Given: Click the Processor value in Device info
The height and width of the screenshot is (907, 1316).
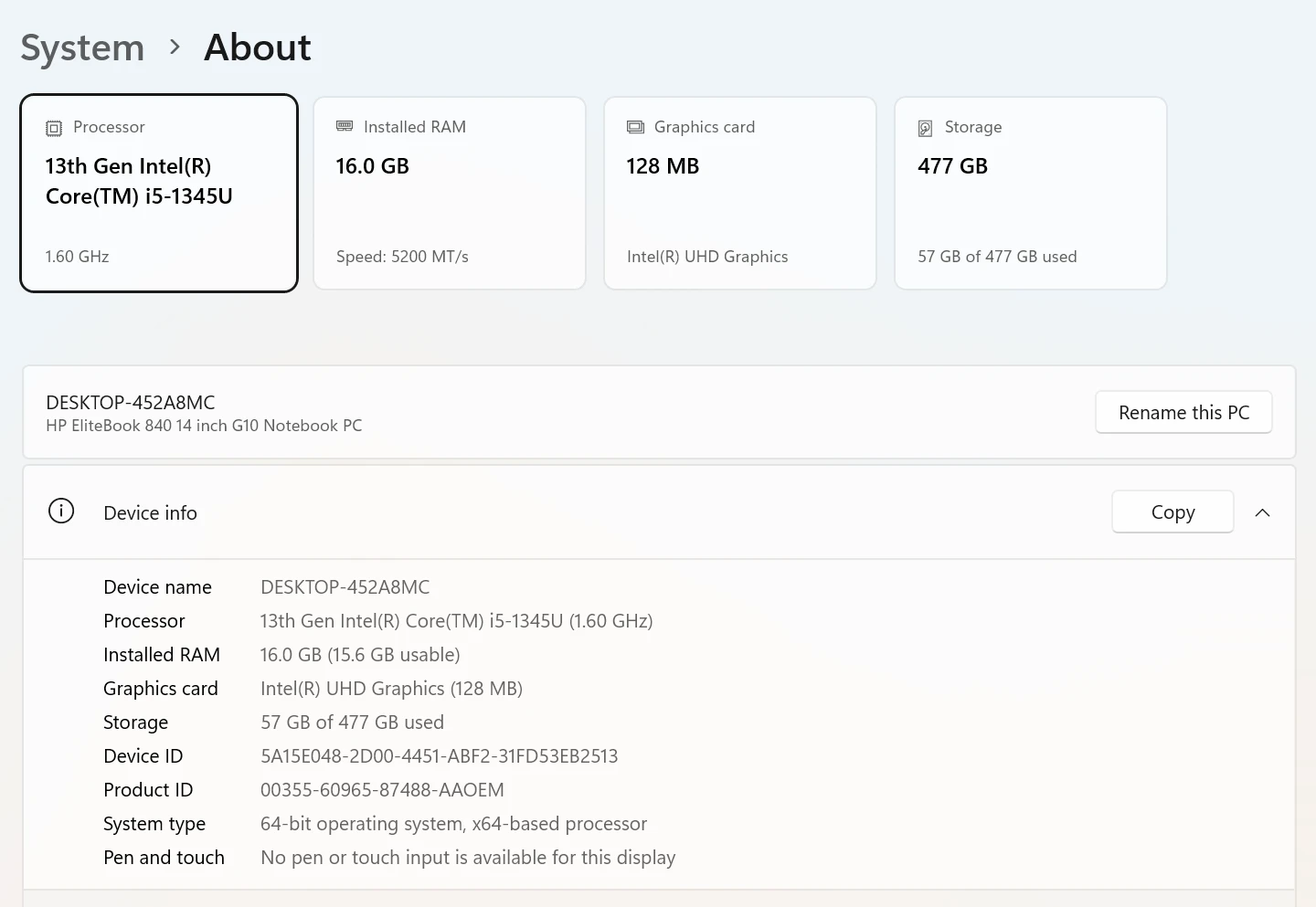Looking at the screenshot, I should coord(456,621).
